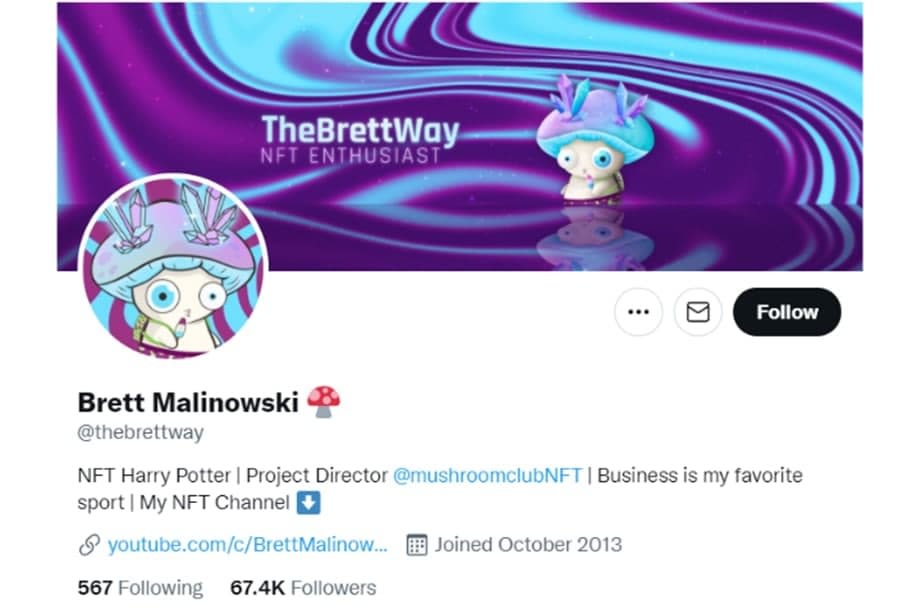The image size is (921, 614).
Task: Click the mushroom emoji beside the name
Action: (324, 402)
